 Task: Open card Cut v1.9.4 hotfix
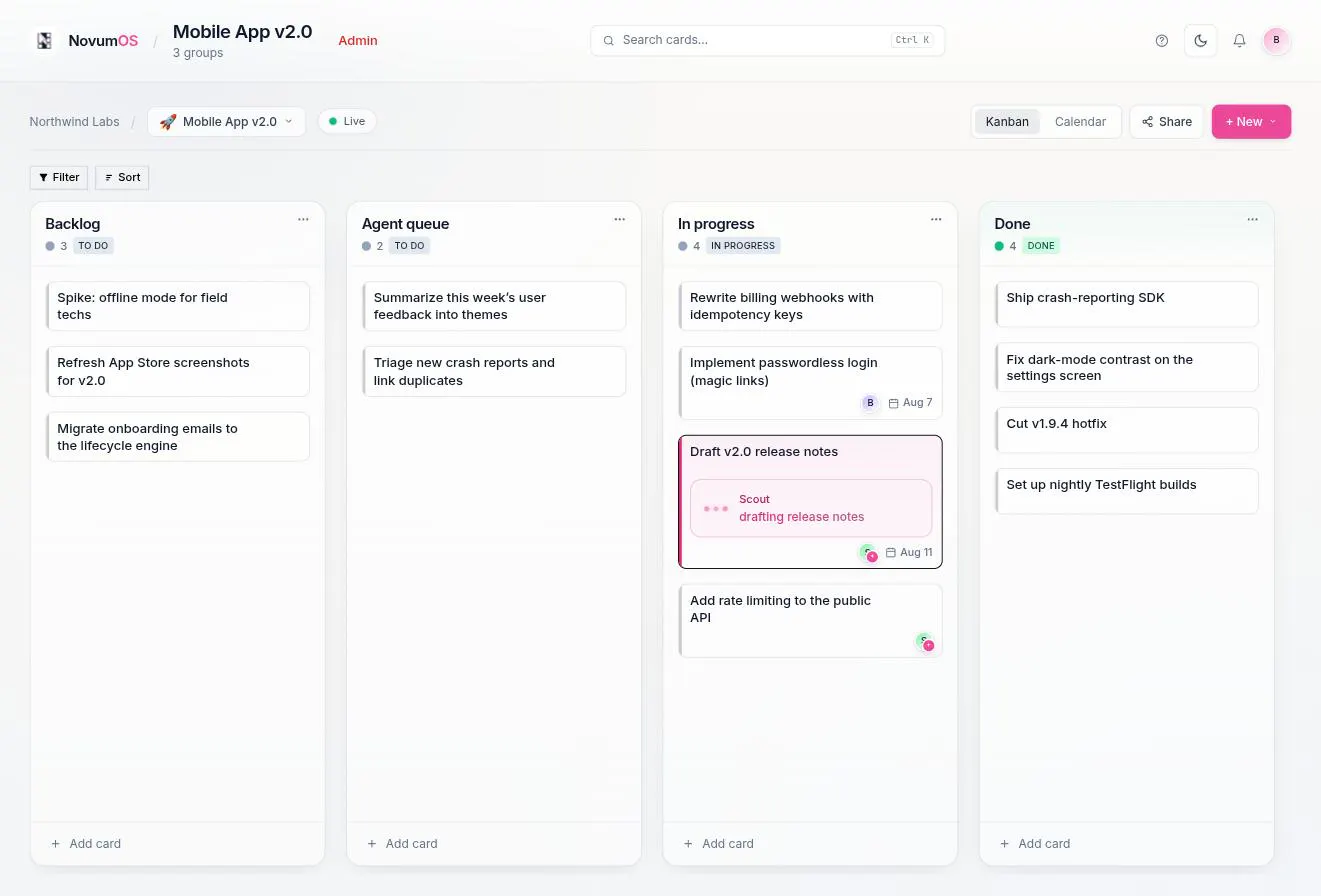point(1127,430)
